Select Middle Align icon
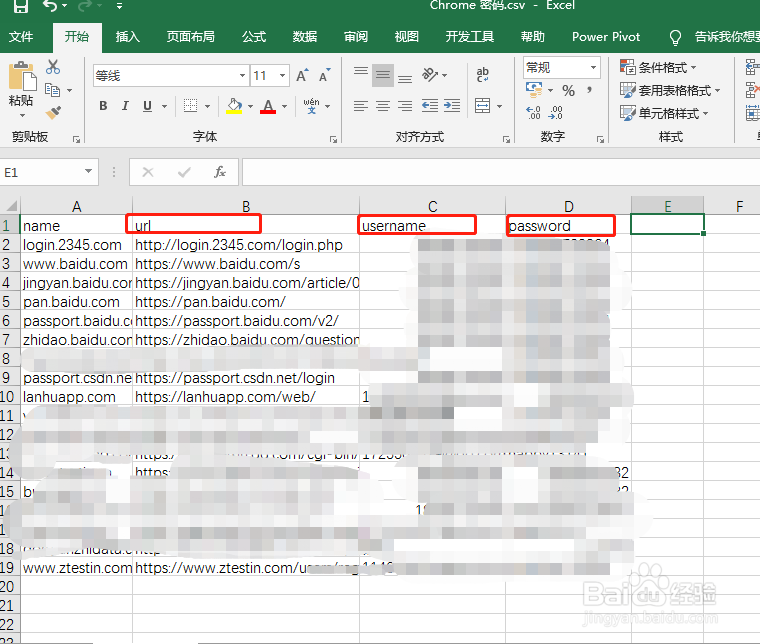The image size is (760, 644). tap(383, 75)
